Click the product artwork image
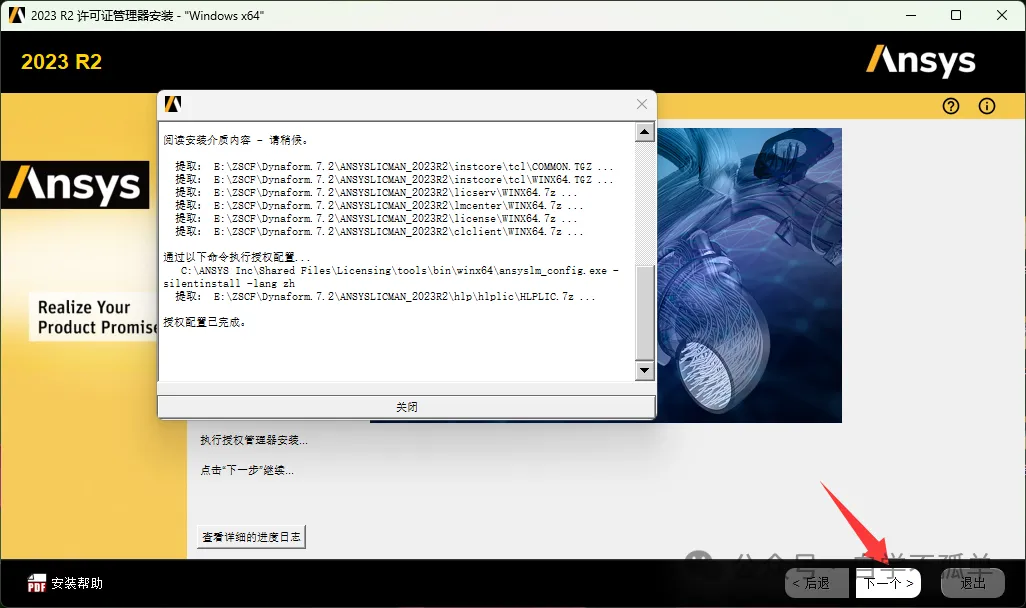The width and height of the screenshot is (1026, 608). coord(749,275)
